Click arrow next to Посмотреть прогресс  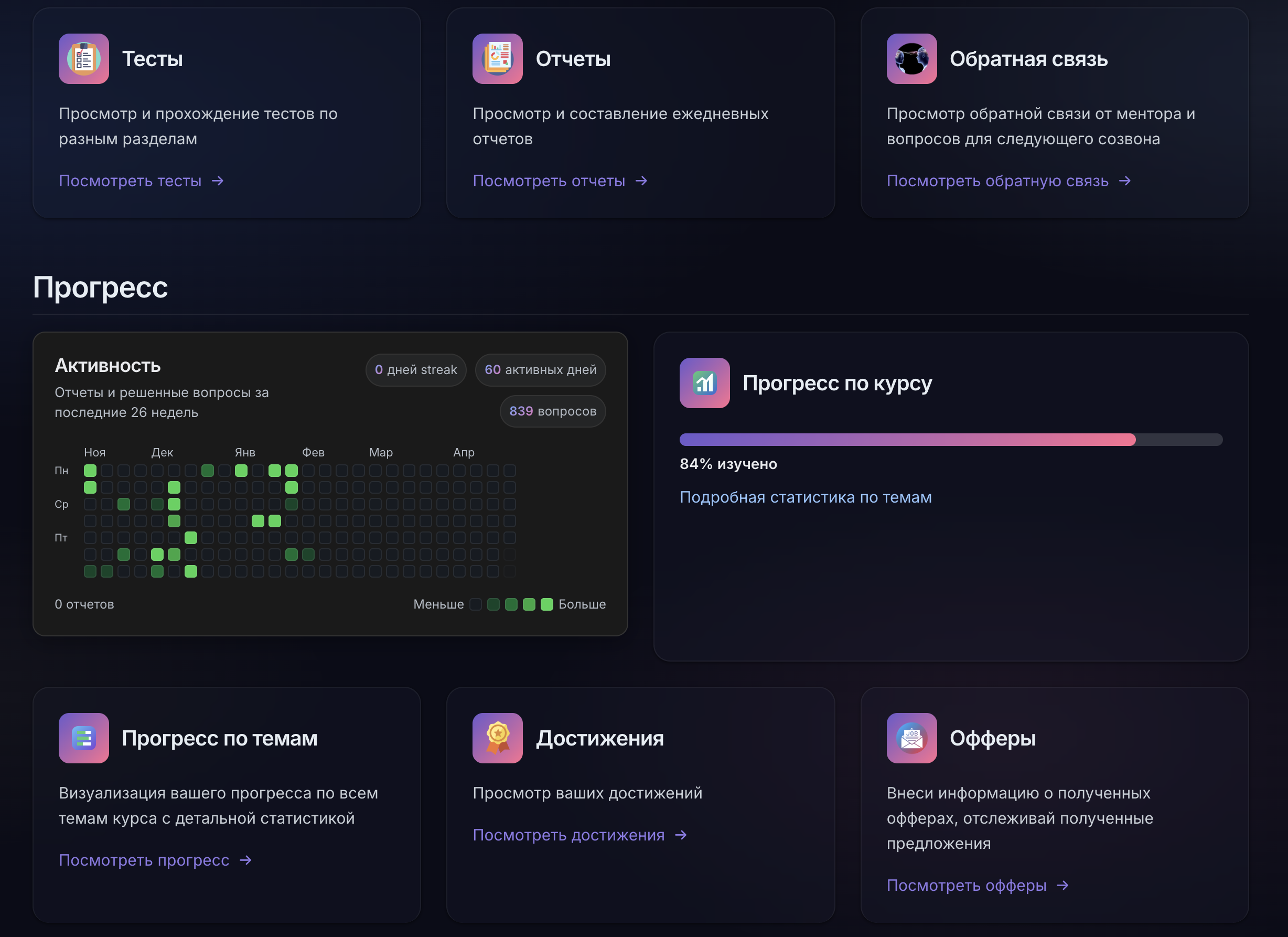pyautogui.click(x=245, y=860)
